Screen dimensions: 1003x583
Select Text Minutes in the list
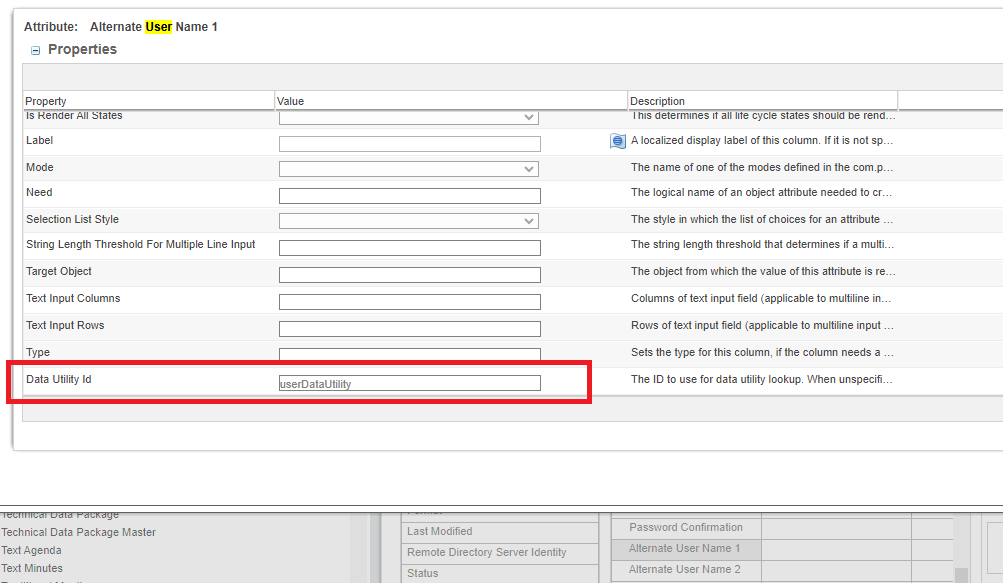pyautogui.click(x=31, y=568)
